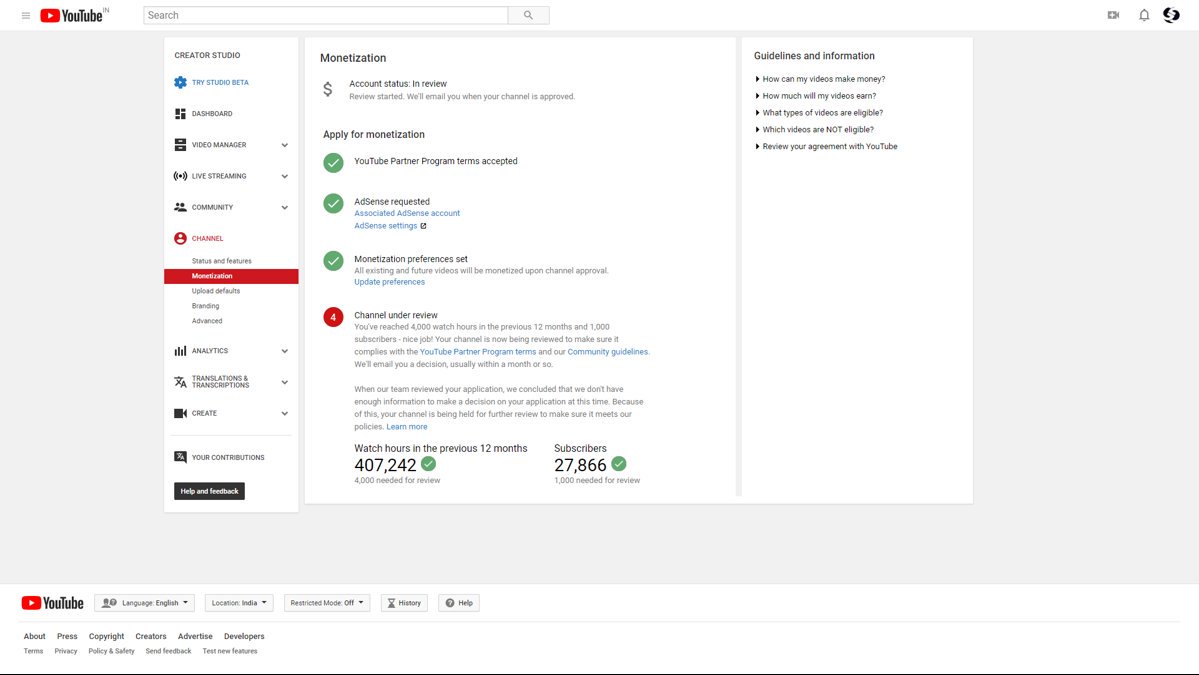Screen dimensions: 1199x675
Task: Click the Translations & Transcriptions icon
Action: (x=180, y=381)
